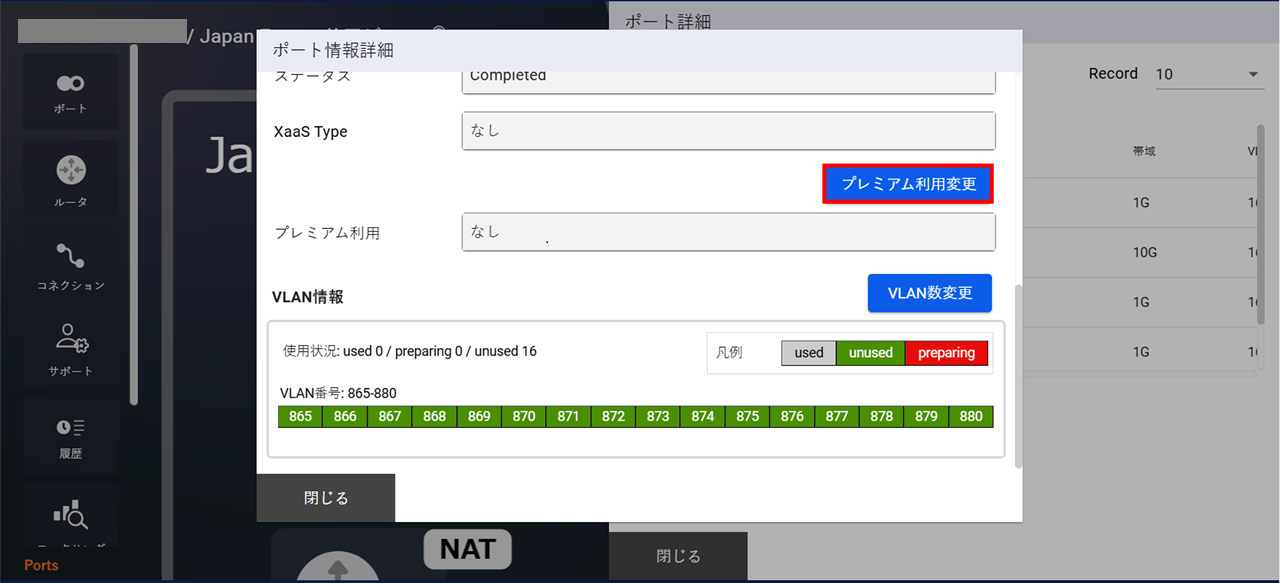This screenshot has width=1280, height=583.
Task: Click the 使用状況 usage summary text
Action: [410, 351]
